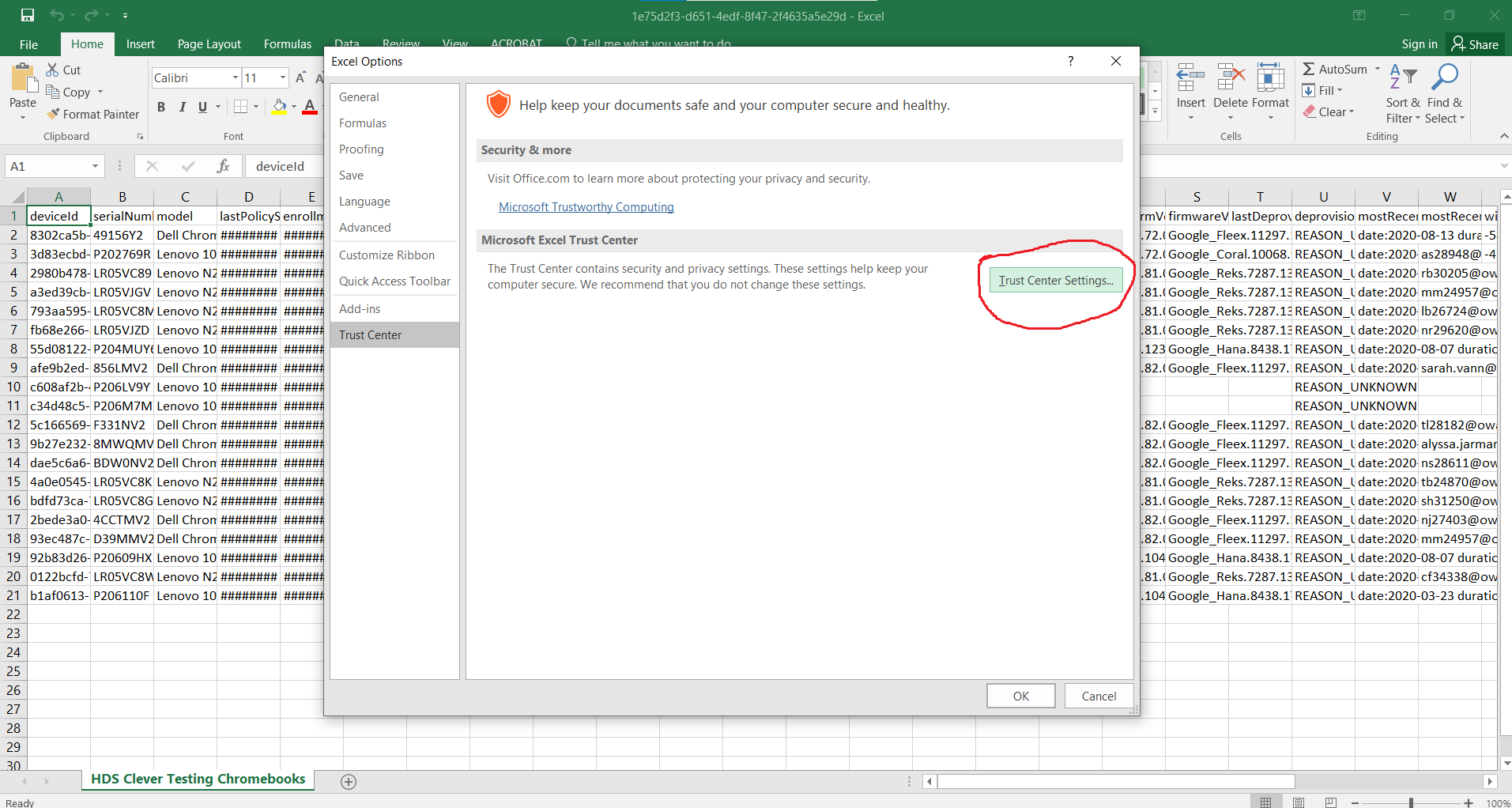Open Add-ins options category
The width and height of the screenshot is (1512, 808).
point(394,309)
